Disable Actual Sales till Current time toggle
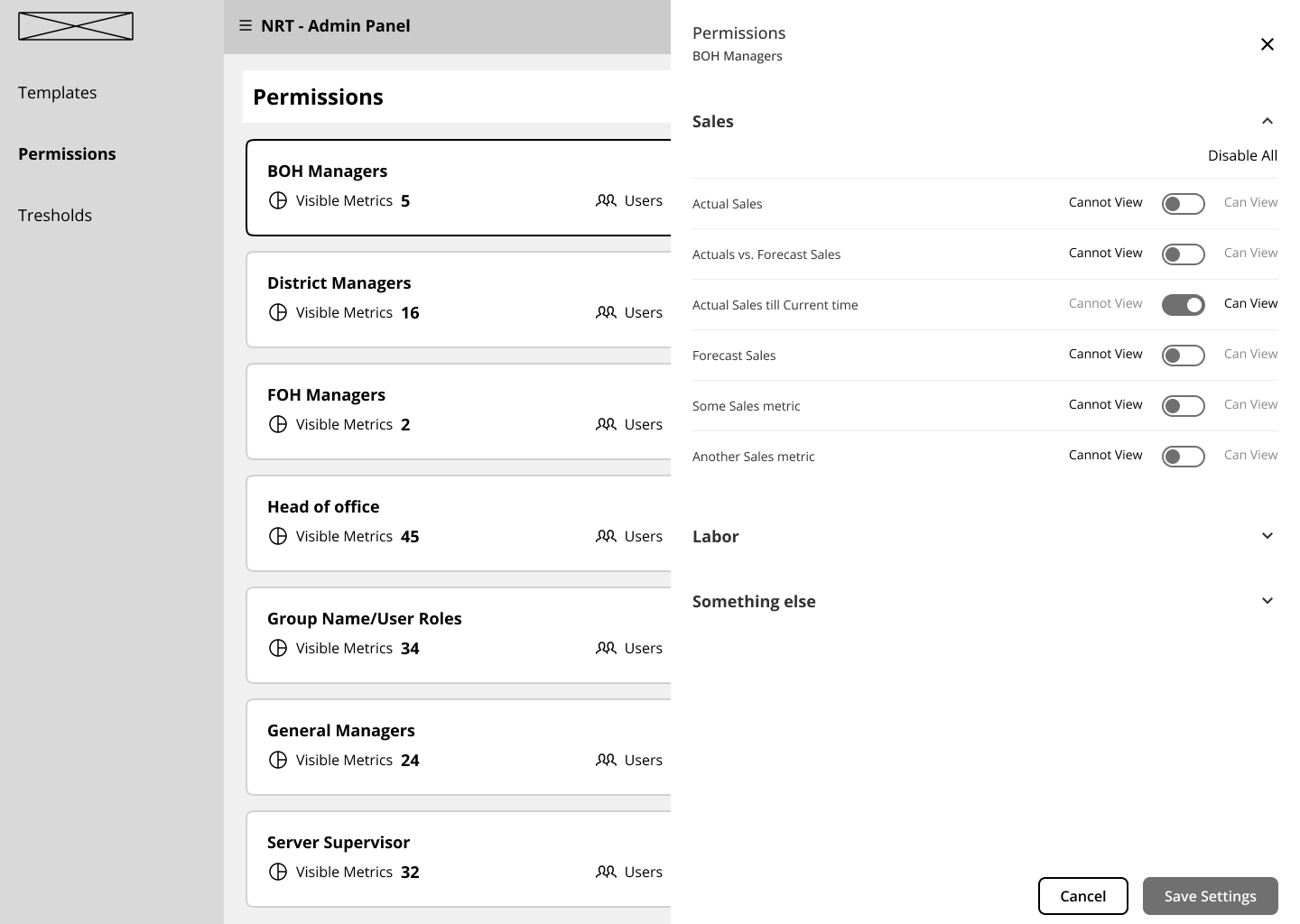The height and width of the screenshot is (924, 1300). (x=1183, y=305)
